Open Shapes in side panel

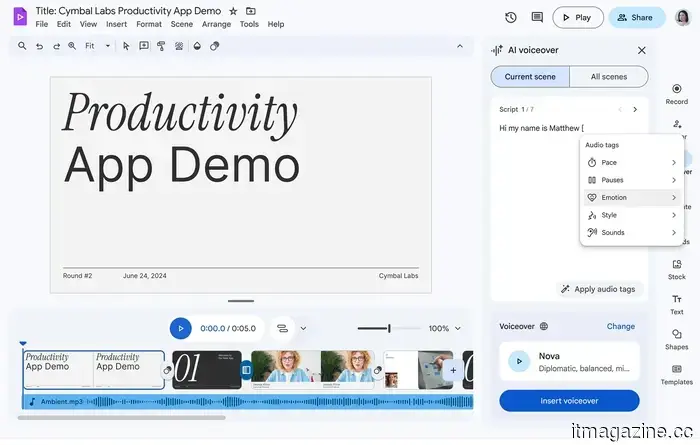click(677, 340)
